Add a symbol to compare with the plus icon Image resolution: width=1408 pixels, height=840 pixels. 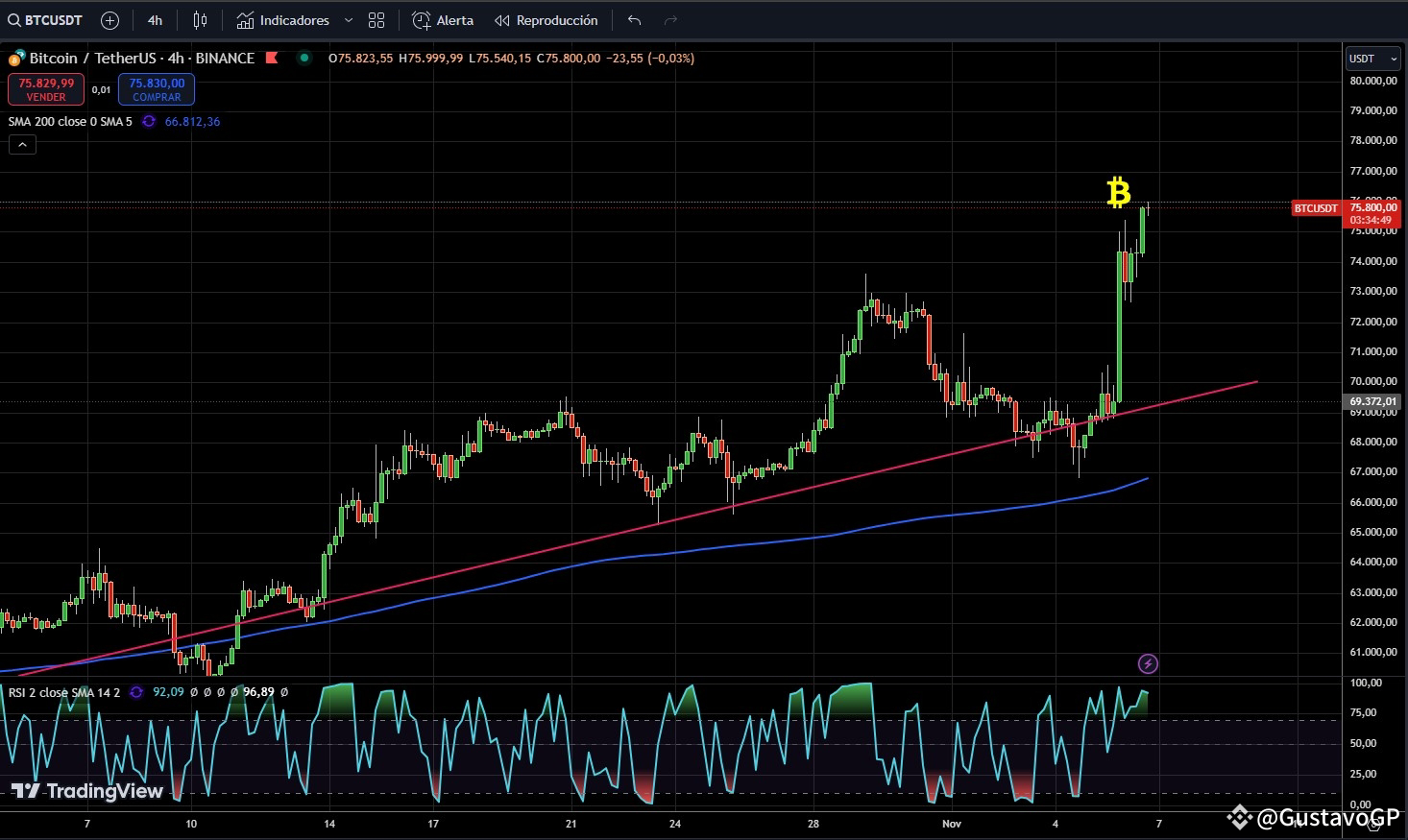click(110, 20)
